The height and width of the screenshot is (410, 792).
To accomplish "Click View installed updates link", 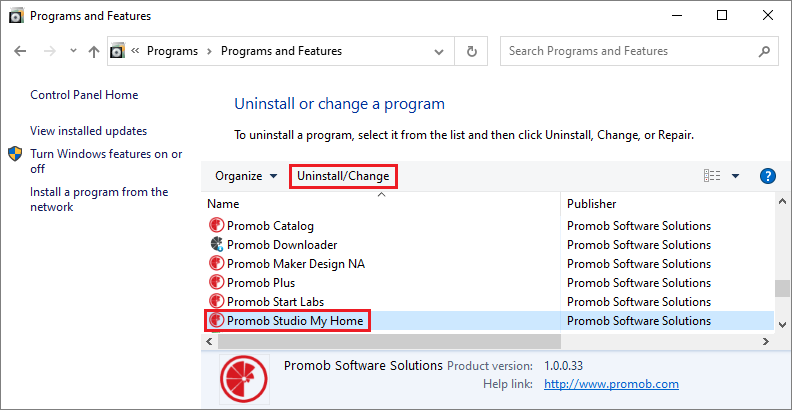I will click(x=88, y=131).
